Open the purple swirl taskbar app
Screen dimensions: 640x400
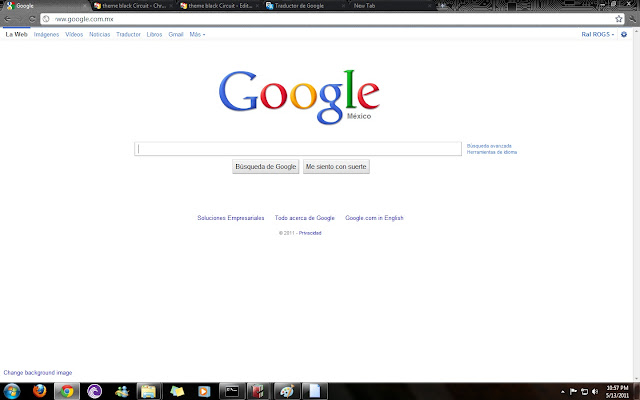click(x=94, y=391)
